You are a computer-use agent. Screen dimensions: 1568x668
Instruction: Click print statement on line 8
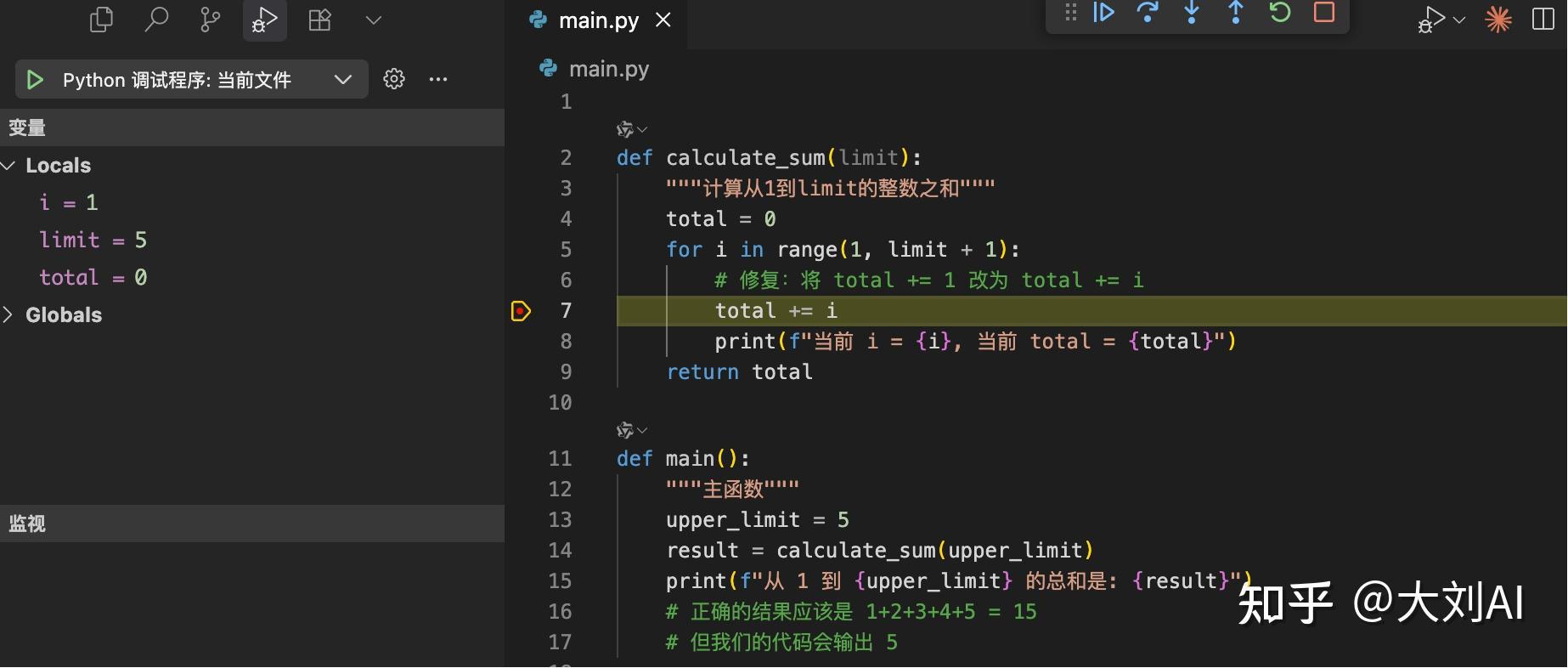[x=976, y=342]
